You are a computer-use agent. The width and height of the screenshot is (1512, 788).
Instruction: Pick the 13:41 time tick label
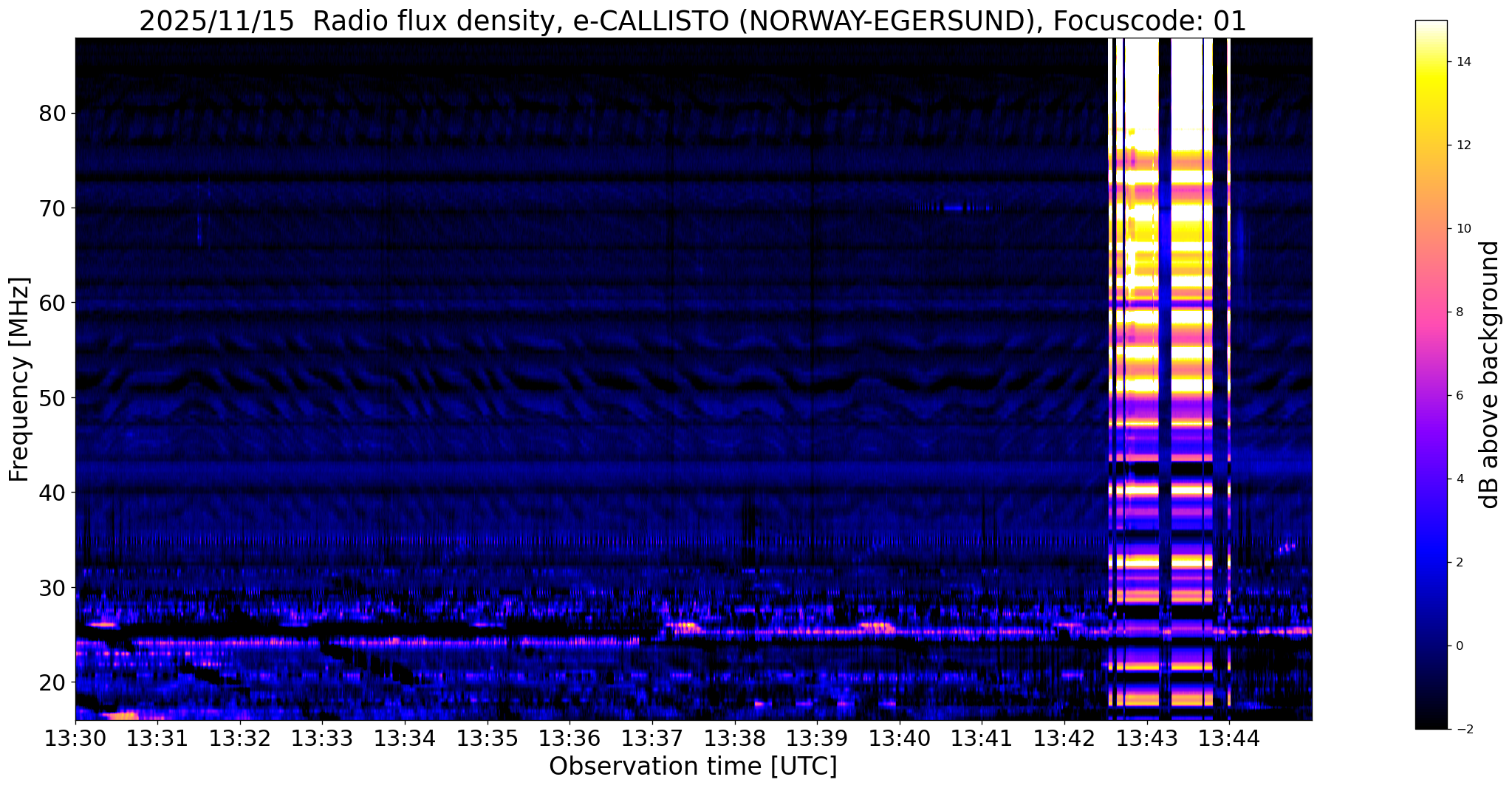(982, 738)
